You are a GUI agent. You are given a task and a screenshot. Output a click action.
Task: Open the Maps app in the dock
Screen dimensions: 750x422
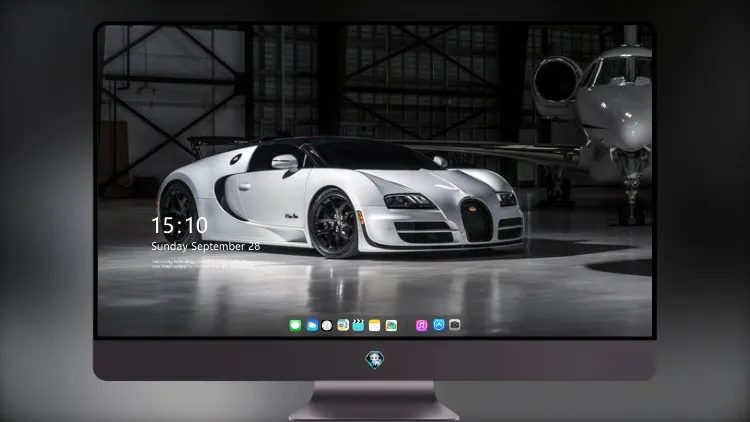pos(343,325)
